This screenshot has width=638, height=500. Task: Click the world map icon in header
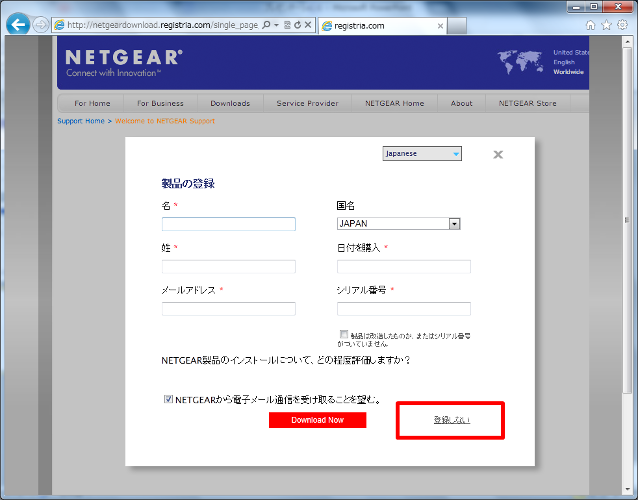coord(520,62)
